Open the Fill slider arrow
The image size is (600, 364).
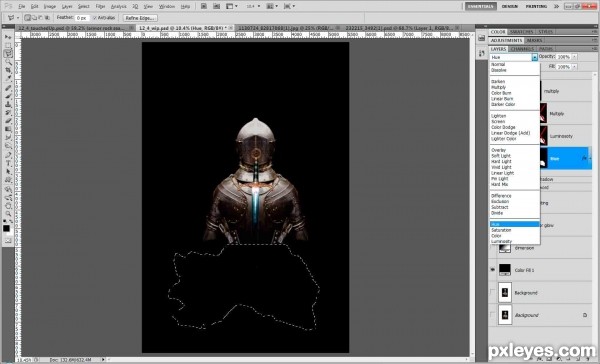575,67
